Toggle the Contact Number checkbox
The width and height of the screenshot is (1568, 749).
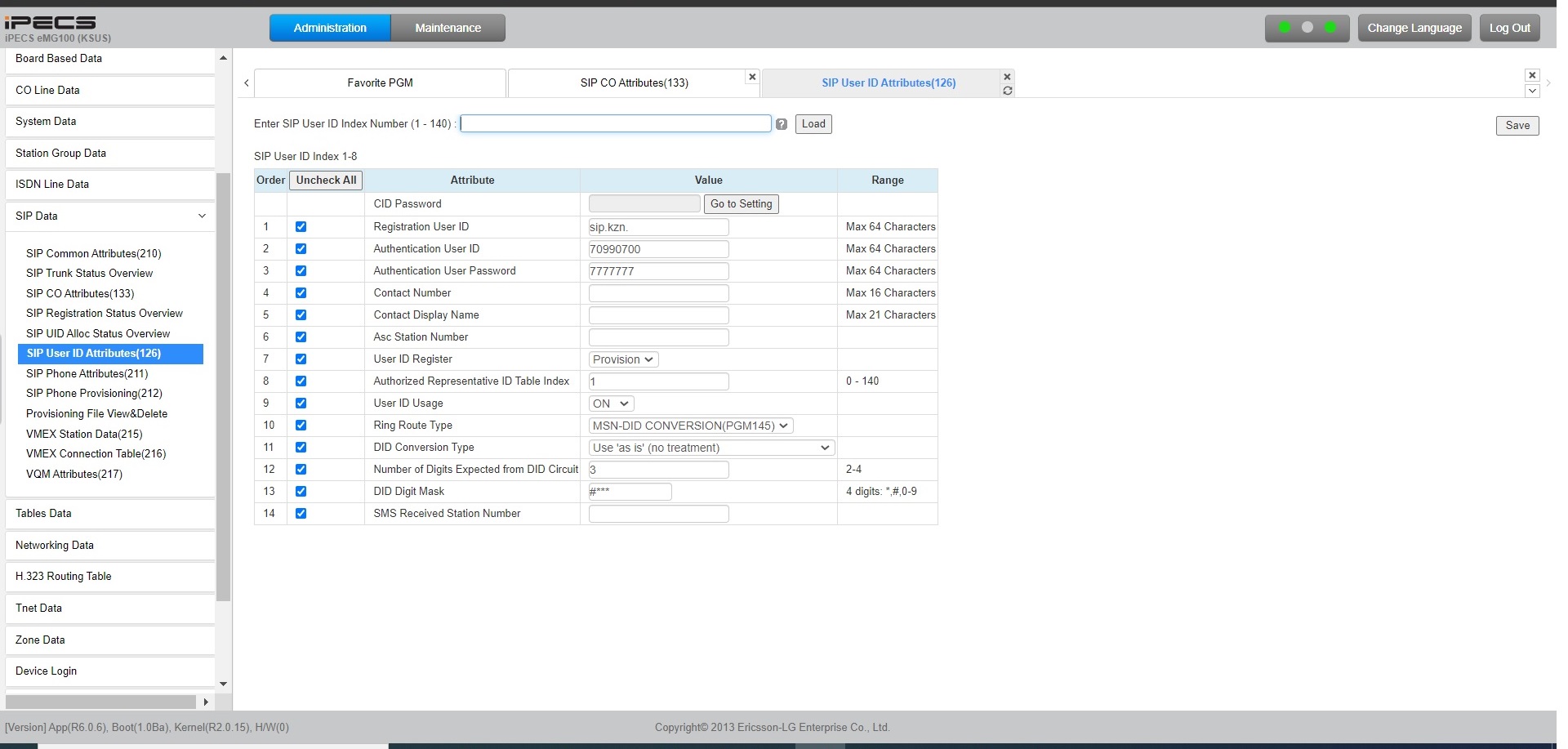click(x=301, y=293)
